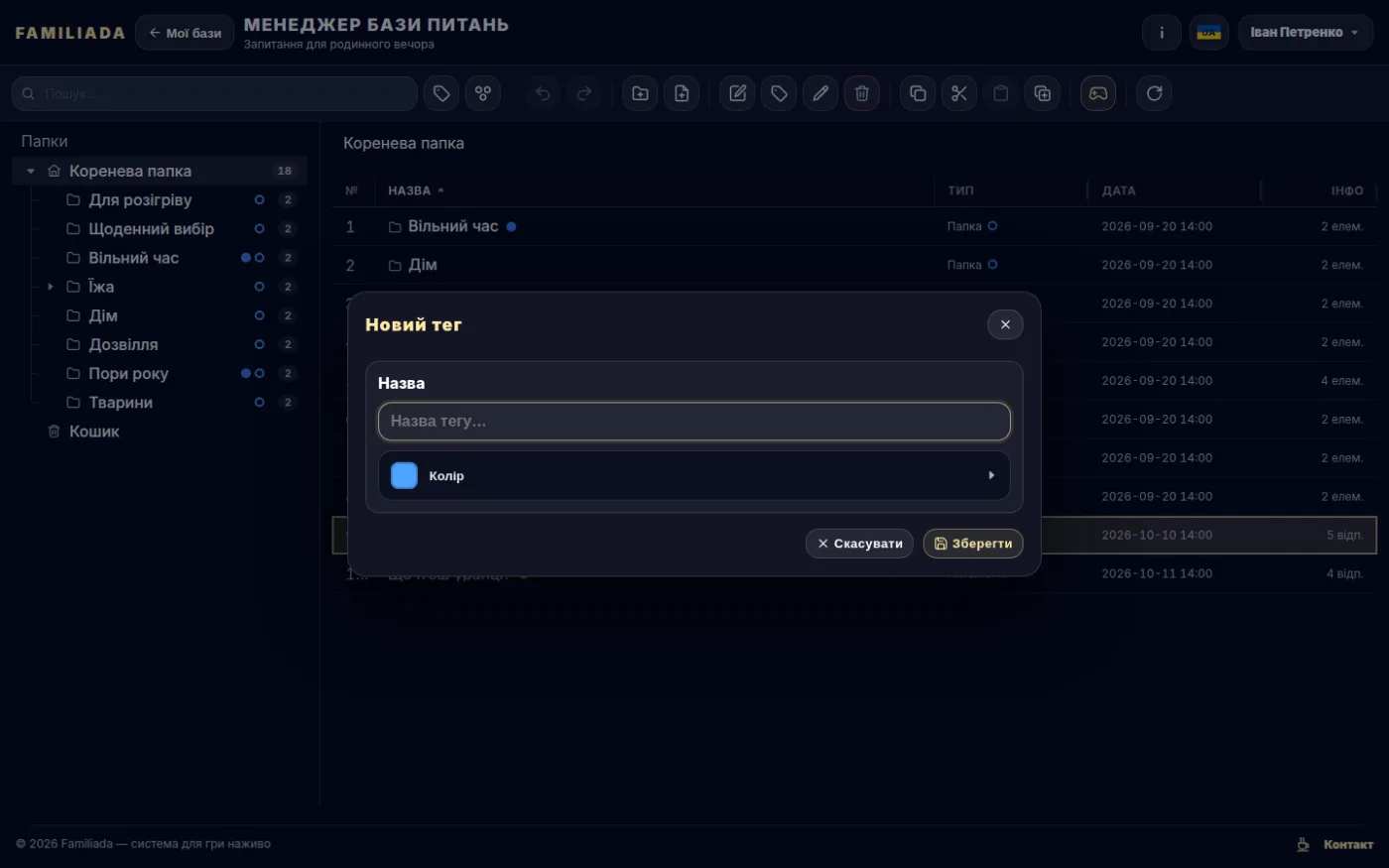Click the pencil rename icon
Image resolution: width=1389 pixels, height=868 pixels.
coord(820,93)
